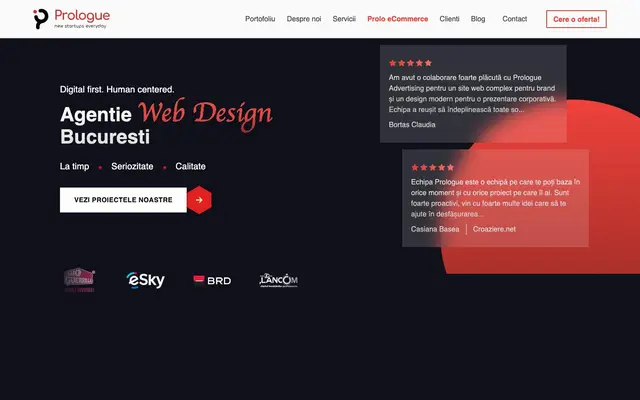Click the Cere o oferta! button

[x=576, y=19]
